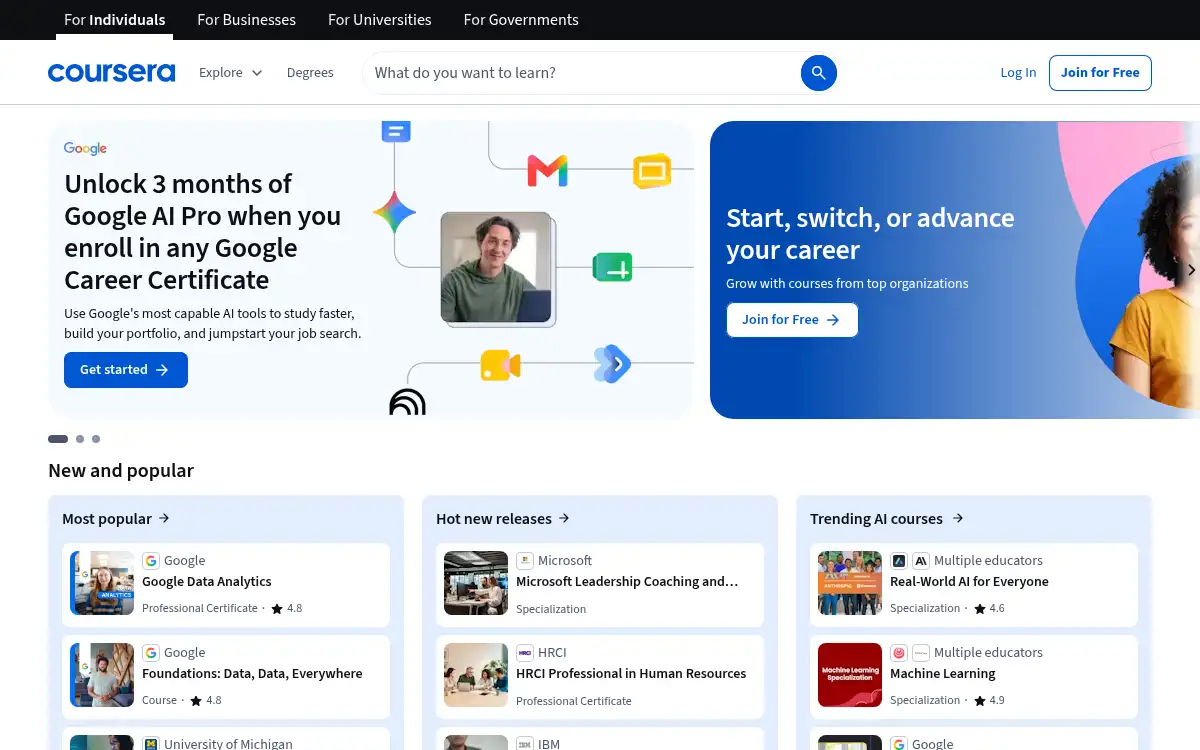Click the Machine Learning course title

pyautogui.click(x=943, y=674)
